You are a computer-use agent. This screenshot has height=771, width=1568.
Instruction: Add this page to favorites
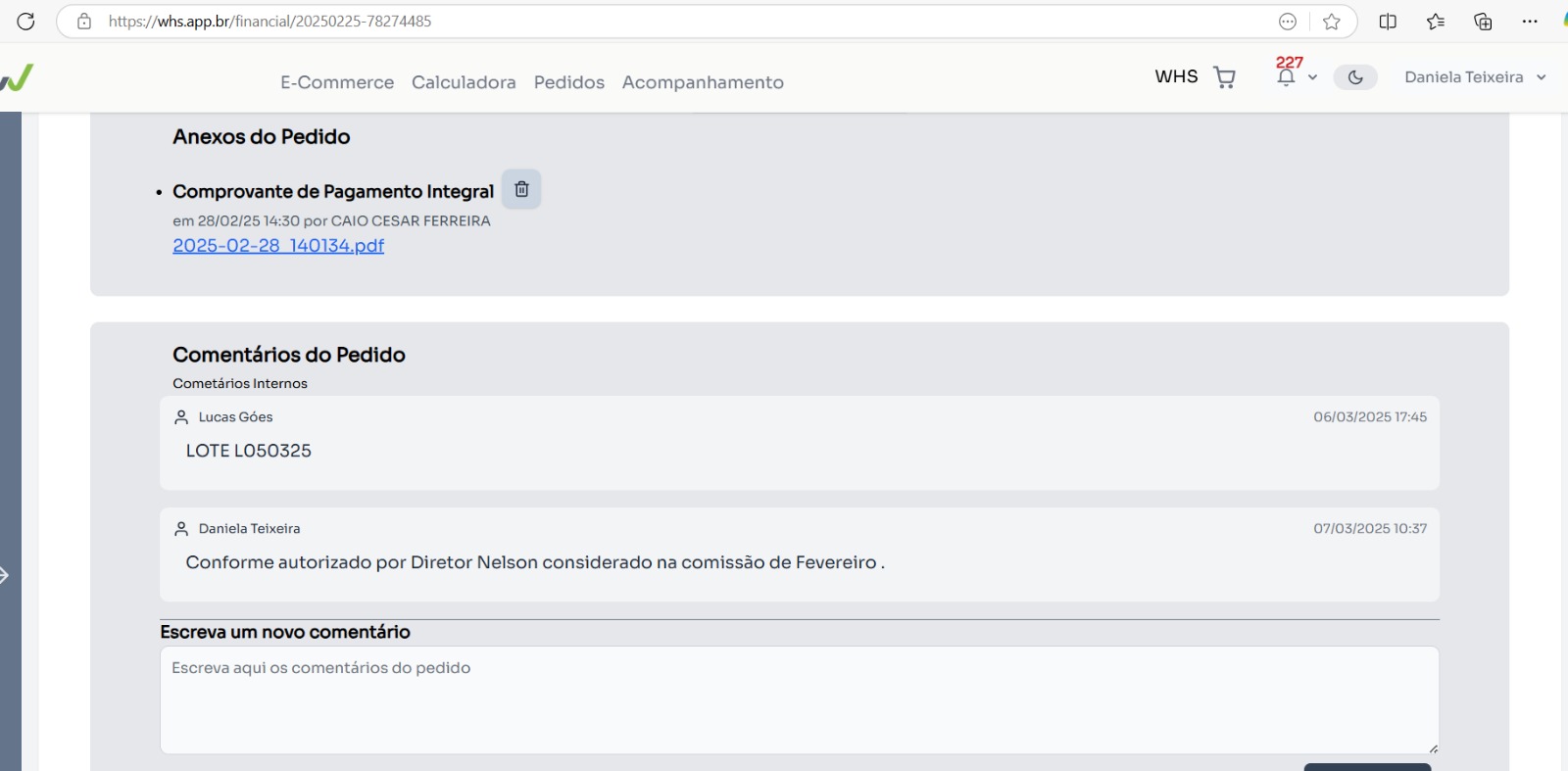[1331, 22]
